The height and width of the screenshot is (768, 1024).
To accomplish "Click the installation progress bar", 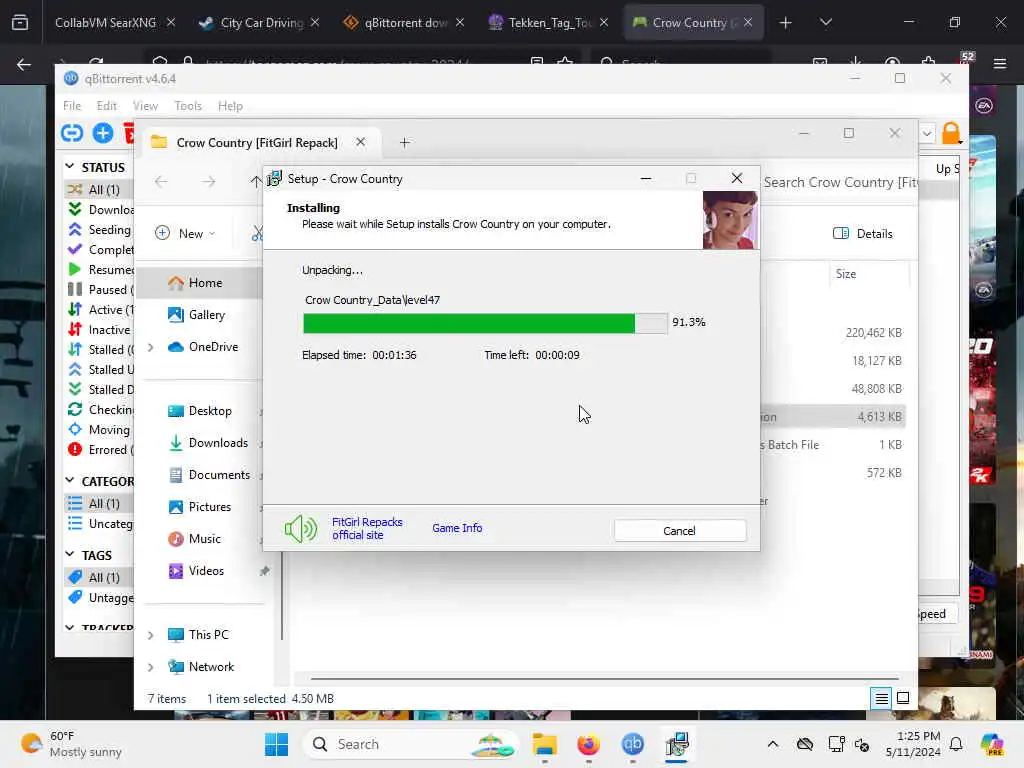I will coord(485,323).
